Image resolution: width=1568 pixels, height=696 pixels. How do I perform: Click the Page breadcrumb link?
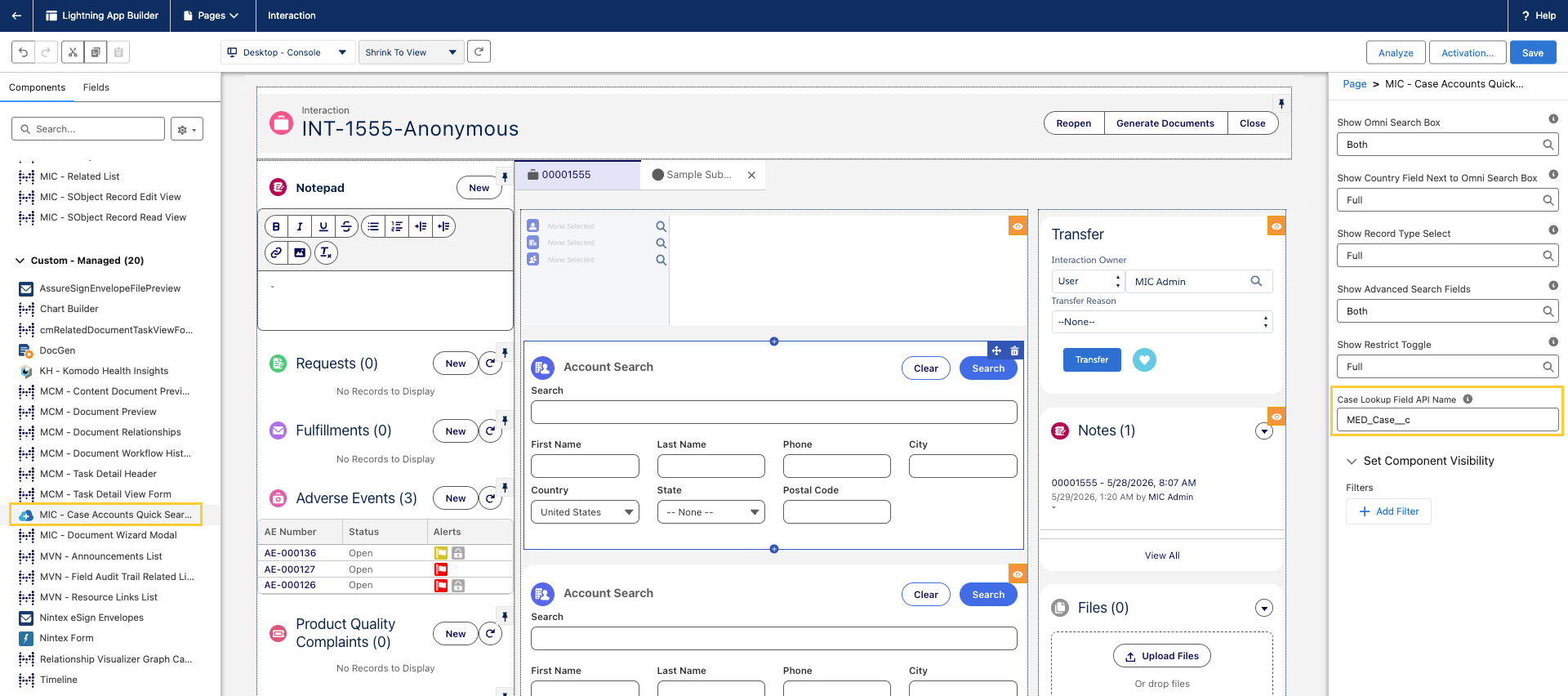click(1354, 84)
